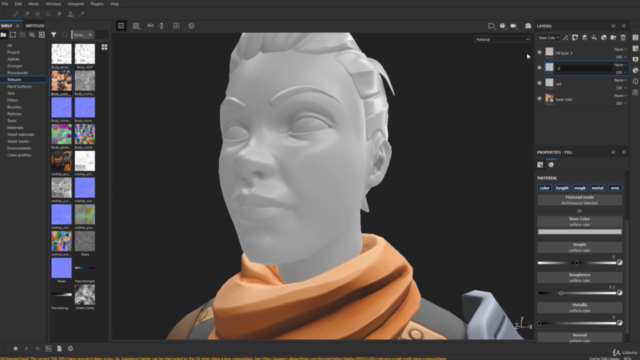Click the viewport perspective camera dropdown icon

pos(491,26)
